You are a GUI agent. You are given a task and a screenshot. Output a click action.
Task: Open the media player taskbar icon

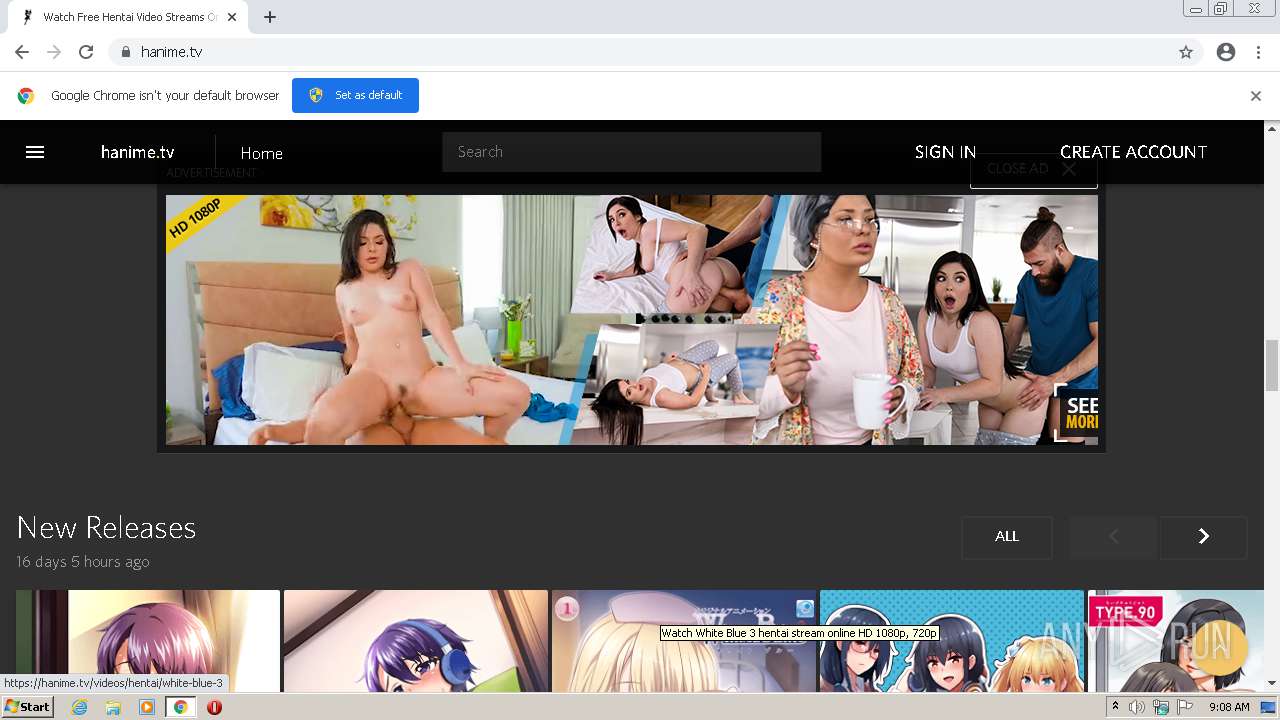coord(147,707)
